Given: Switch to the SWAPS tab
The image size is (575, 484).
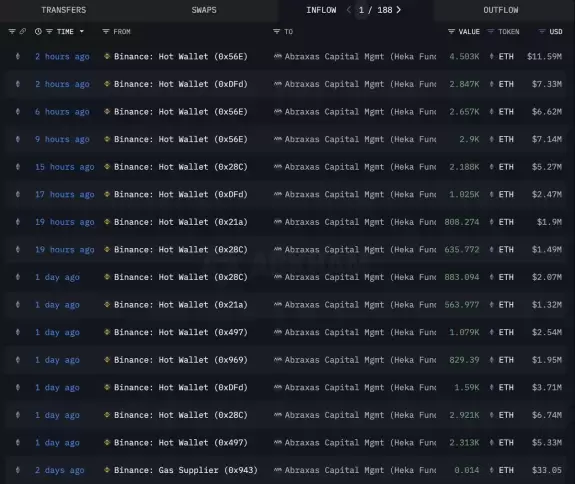Looking at the screenshot, I should pyautogui.click(x=204, y=10).
